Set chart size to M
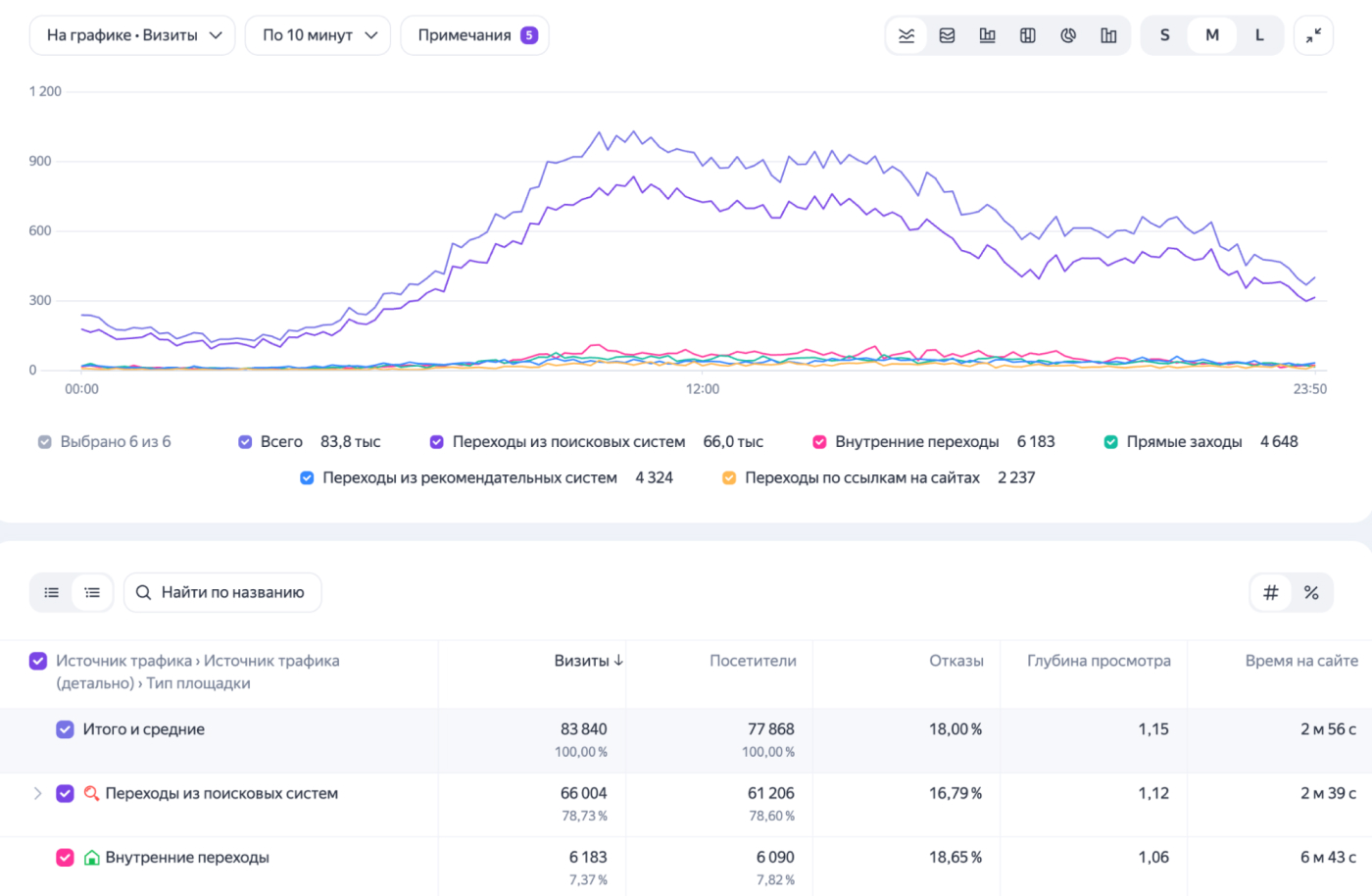 tap(1212, 35)
